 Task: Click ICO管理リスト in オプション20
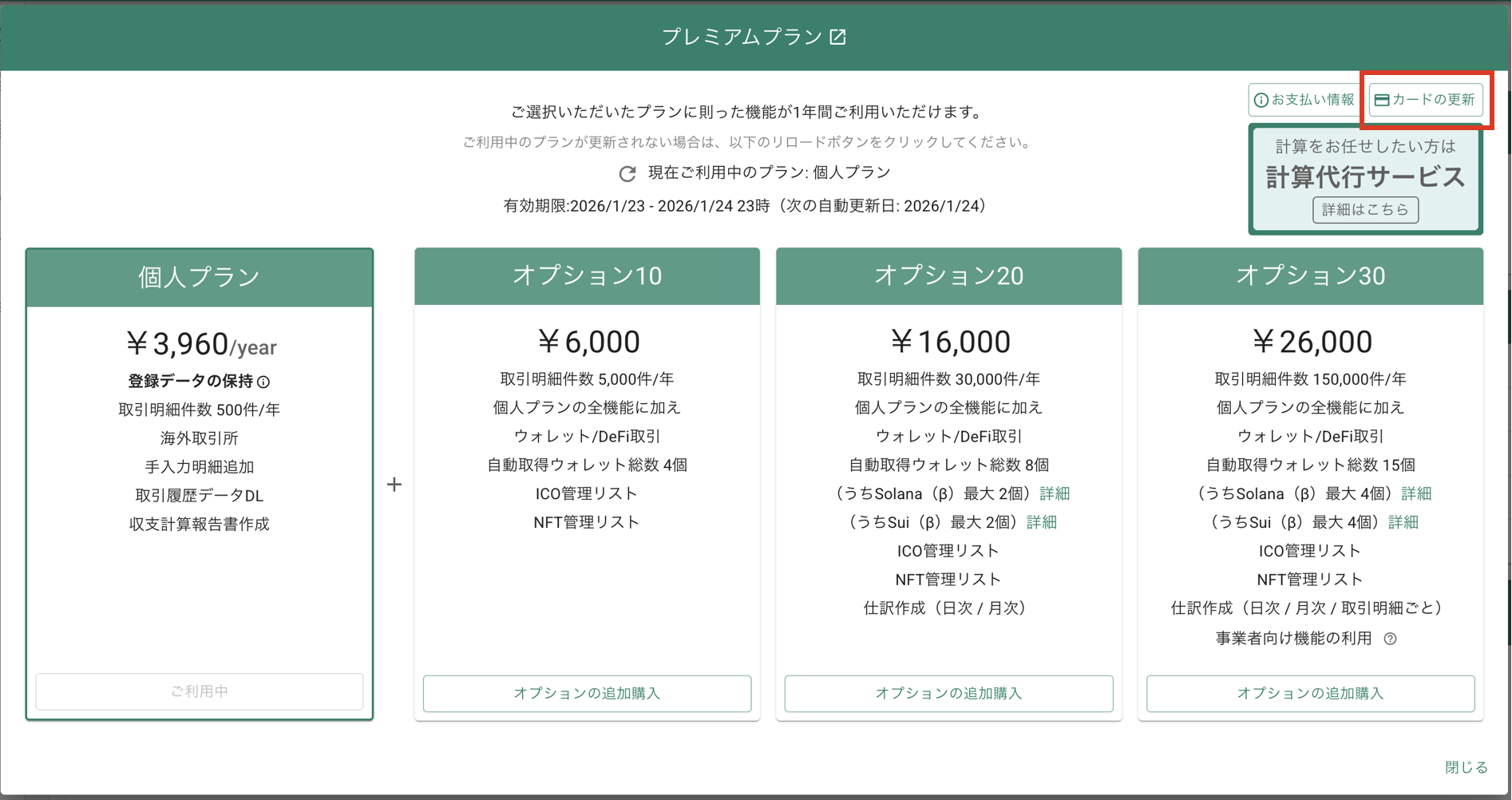coord(948,551)
